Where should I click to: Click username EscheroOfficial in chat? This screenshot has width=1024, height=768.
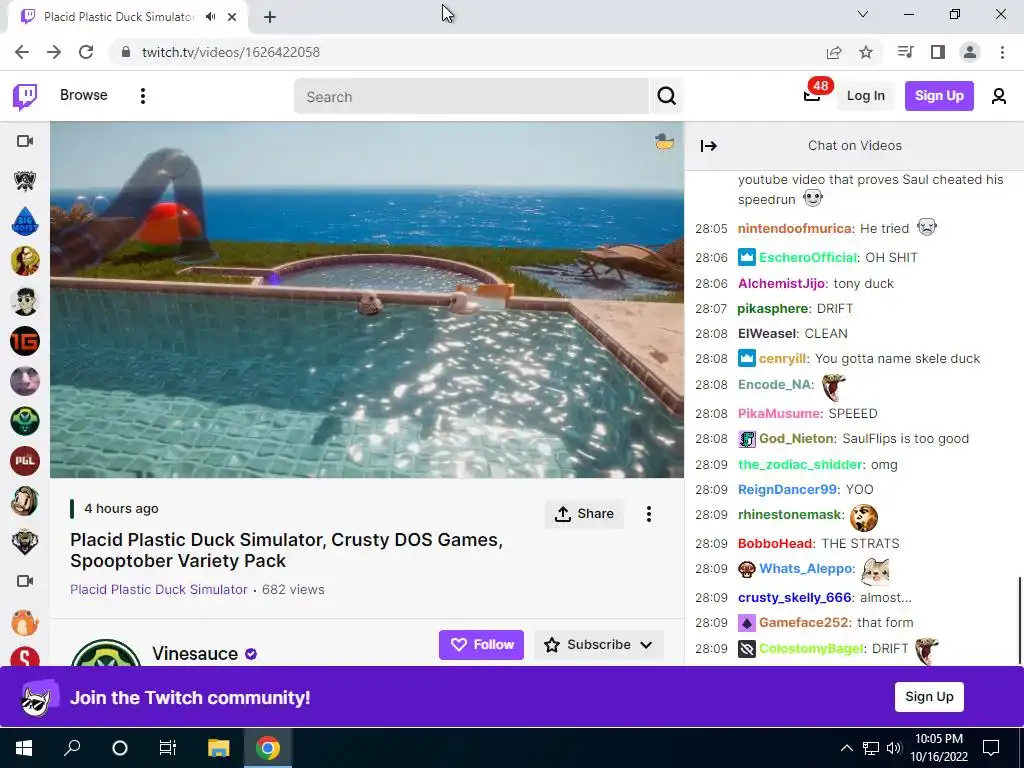[x=808, y=257]
